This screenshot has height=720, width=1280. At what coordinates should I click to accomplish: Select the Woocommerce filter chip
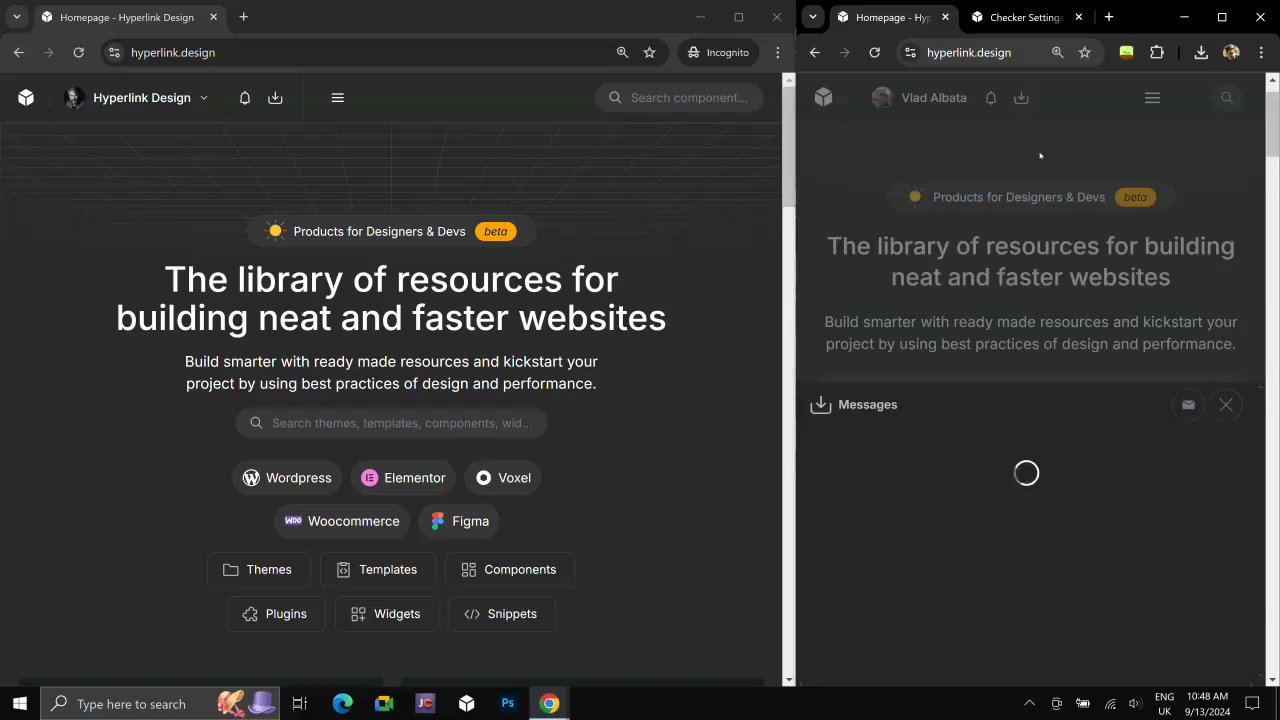[342, 521]
